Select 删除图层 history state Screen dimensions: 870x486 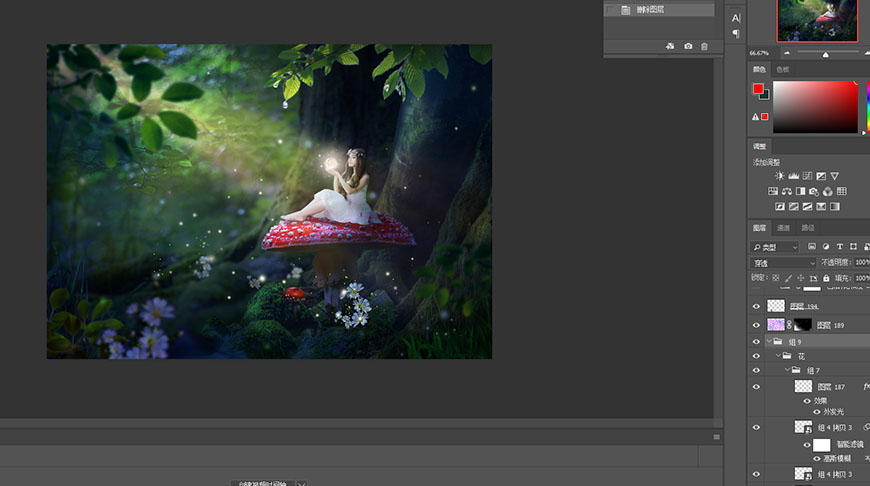pos(659,10)
